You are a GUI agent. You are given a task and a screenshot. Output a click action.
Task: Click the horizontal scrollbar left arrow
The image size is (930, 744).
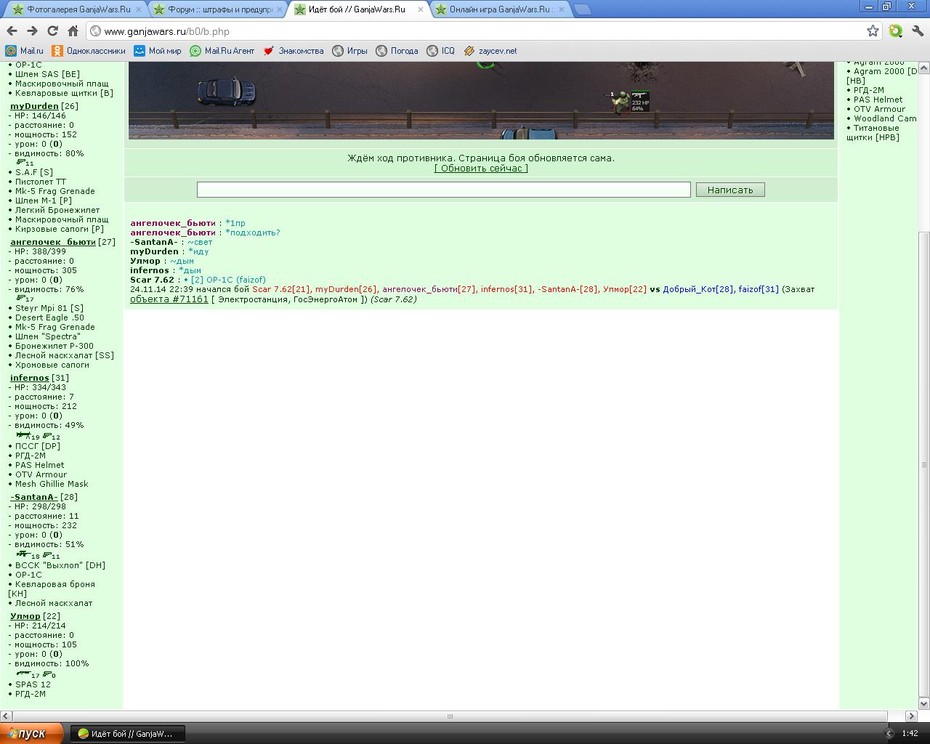[5, 716]
